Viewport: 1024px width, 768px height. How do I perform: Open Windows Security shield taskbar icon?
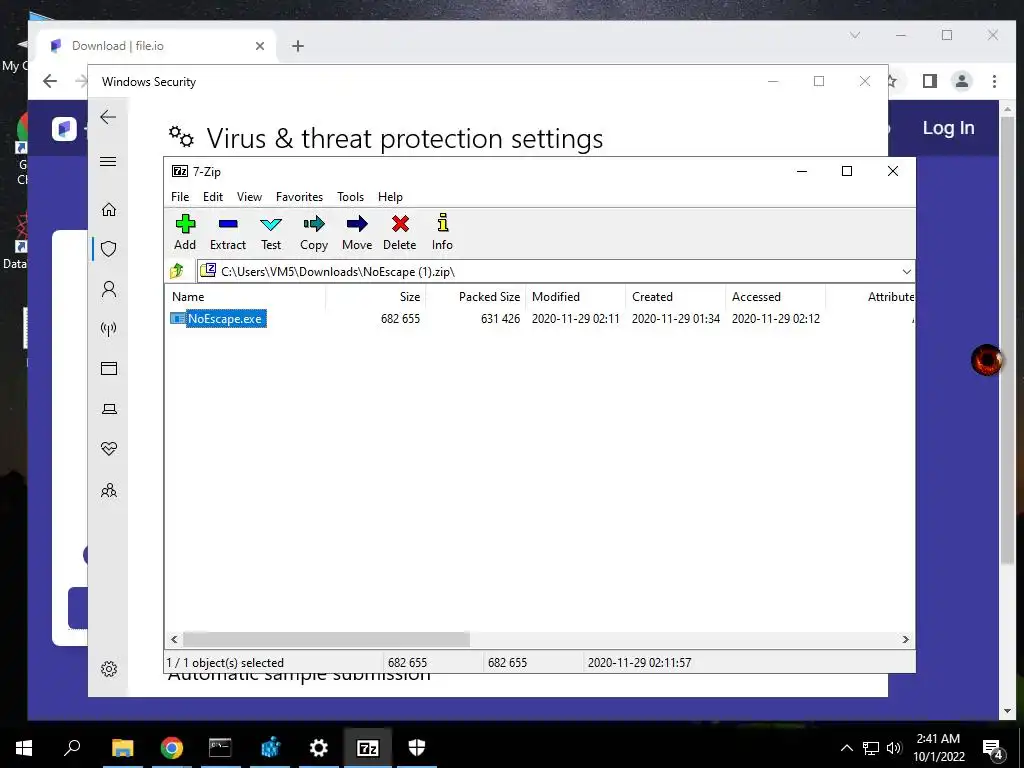tap(417, 748)
